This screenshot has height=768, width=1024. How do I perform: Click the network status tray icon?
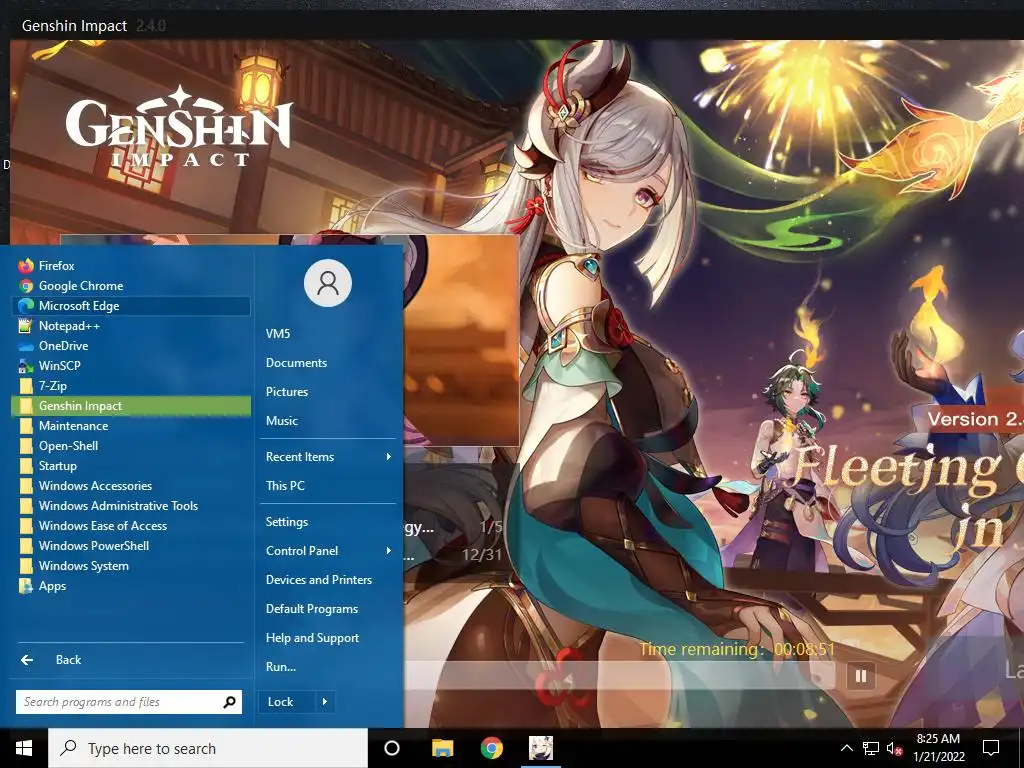pos(871,748)
